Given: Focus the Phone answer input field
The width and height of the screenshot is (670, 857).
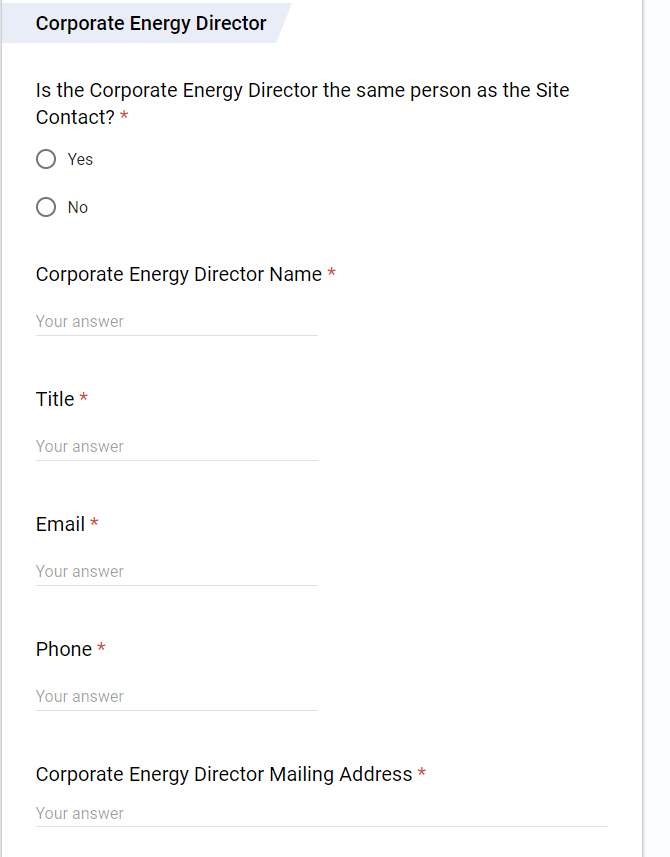Looking at the screenshot, I should (x=176, y=696).
